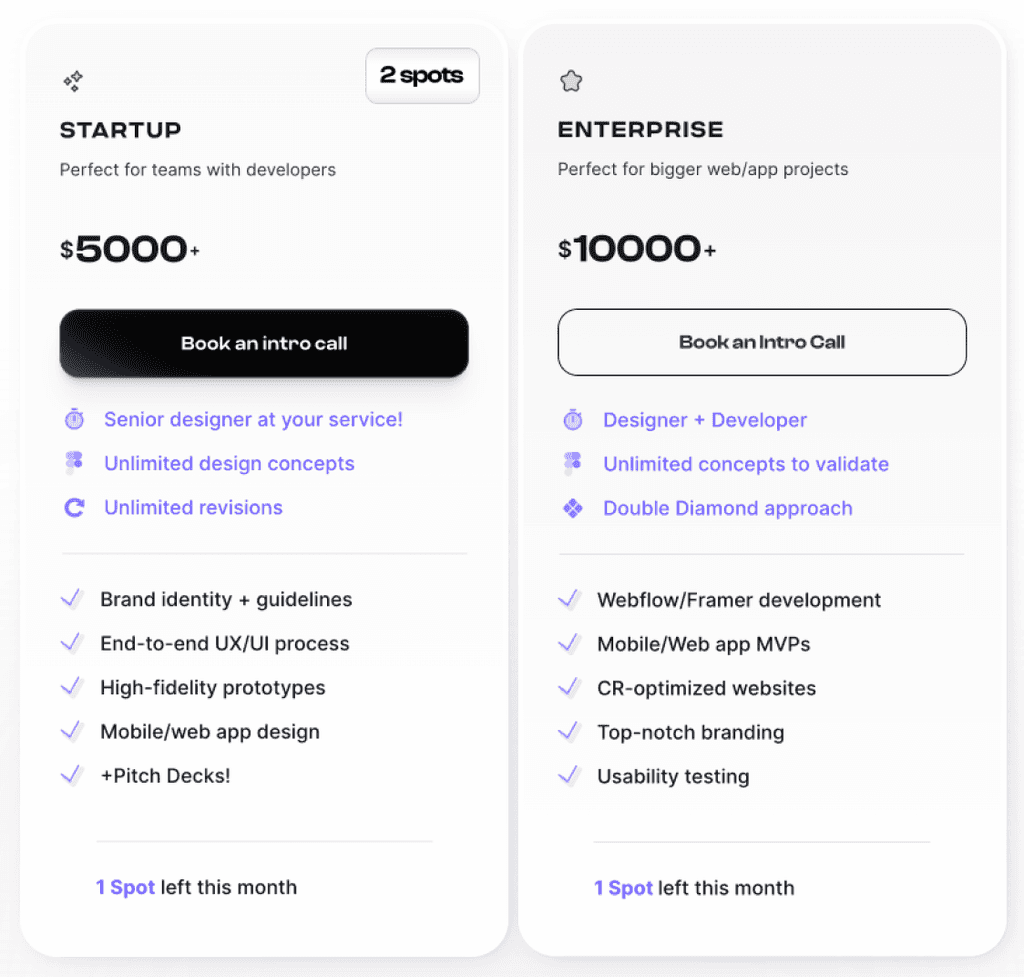1024x977 pixels.
Task: Click the checkmark next to +Pitch Decks!
Action: (x=72, y=775)
